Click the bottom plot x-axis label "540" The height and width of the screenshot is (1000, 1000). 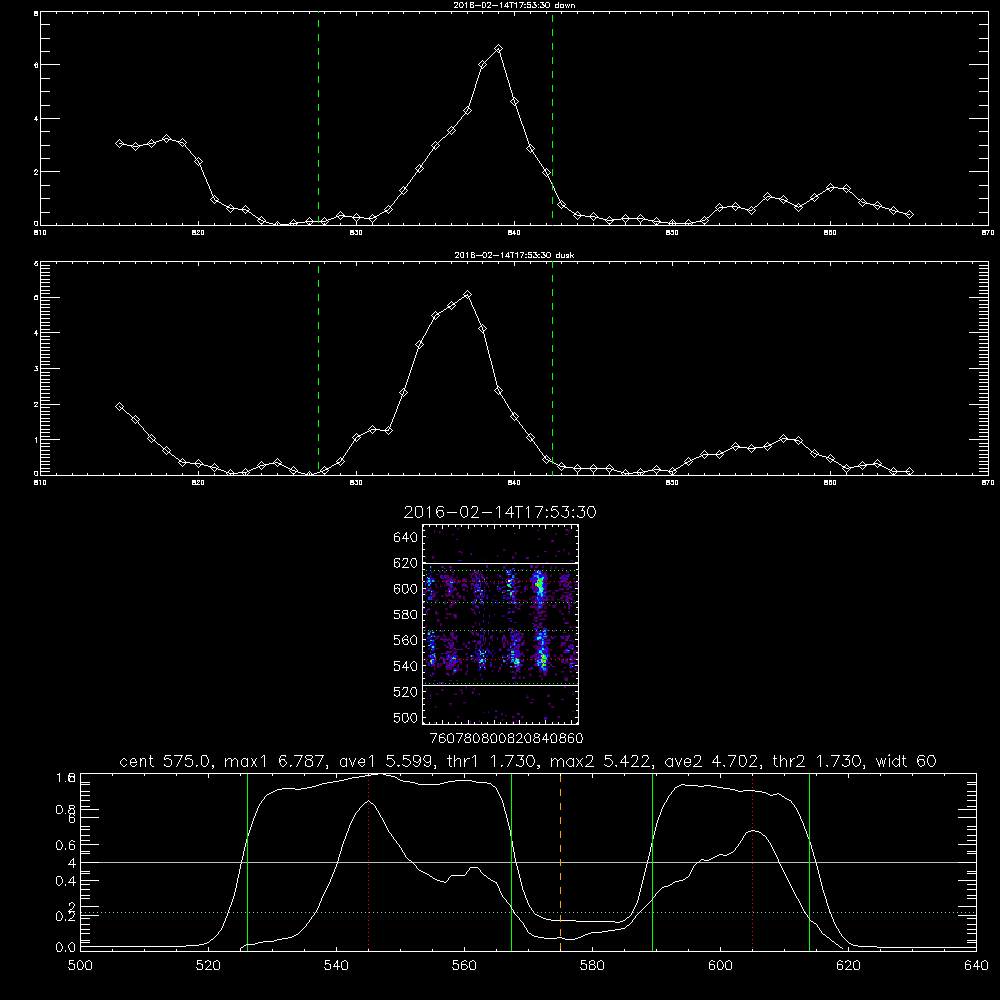pos(336,966)
